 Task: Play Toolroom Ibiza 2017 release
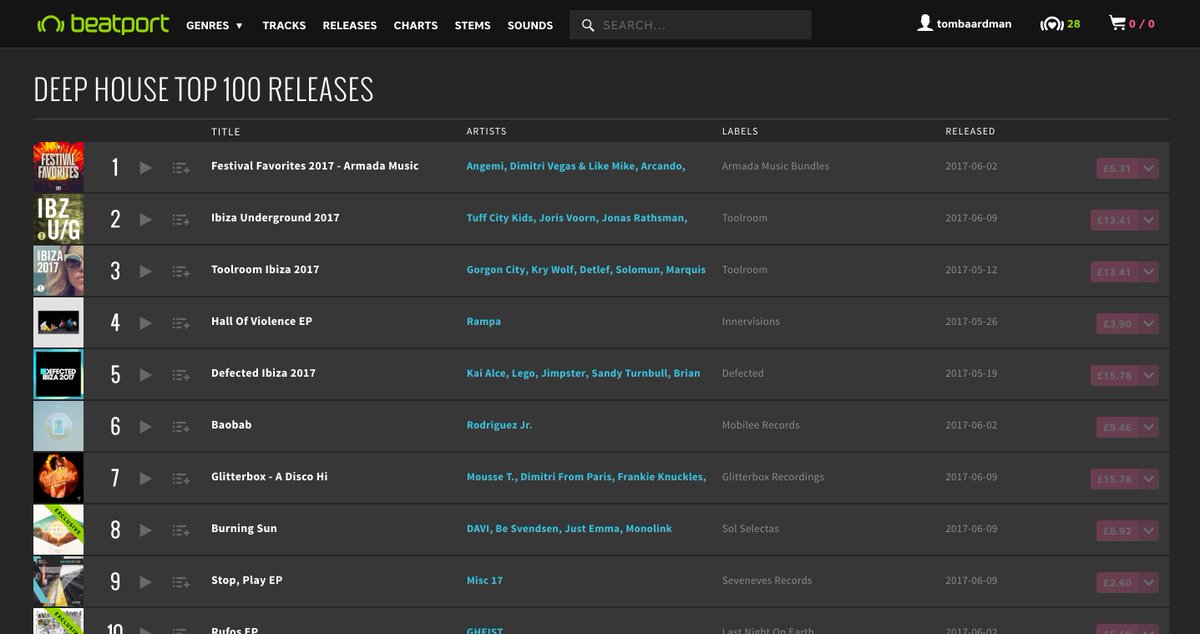coord(146,272)
